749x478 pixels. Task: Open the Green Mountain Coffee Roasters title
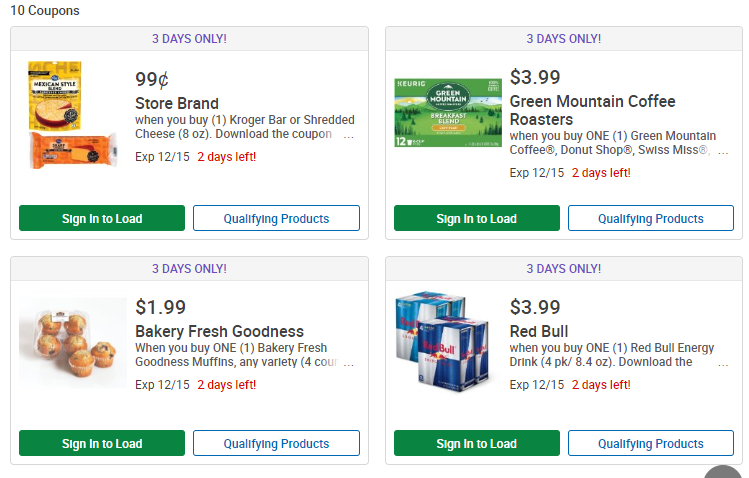point(592,110)
